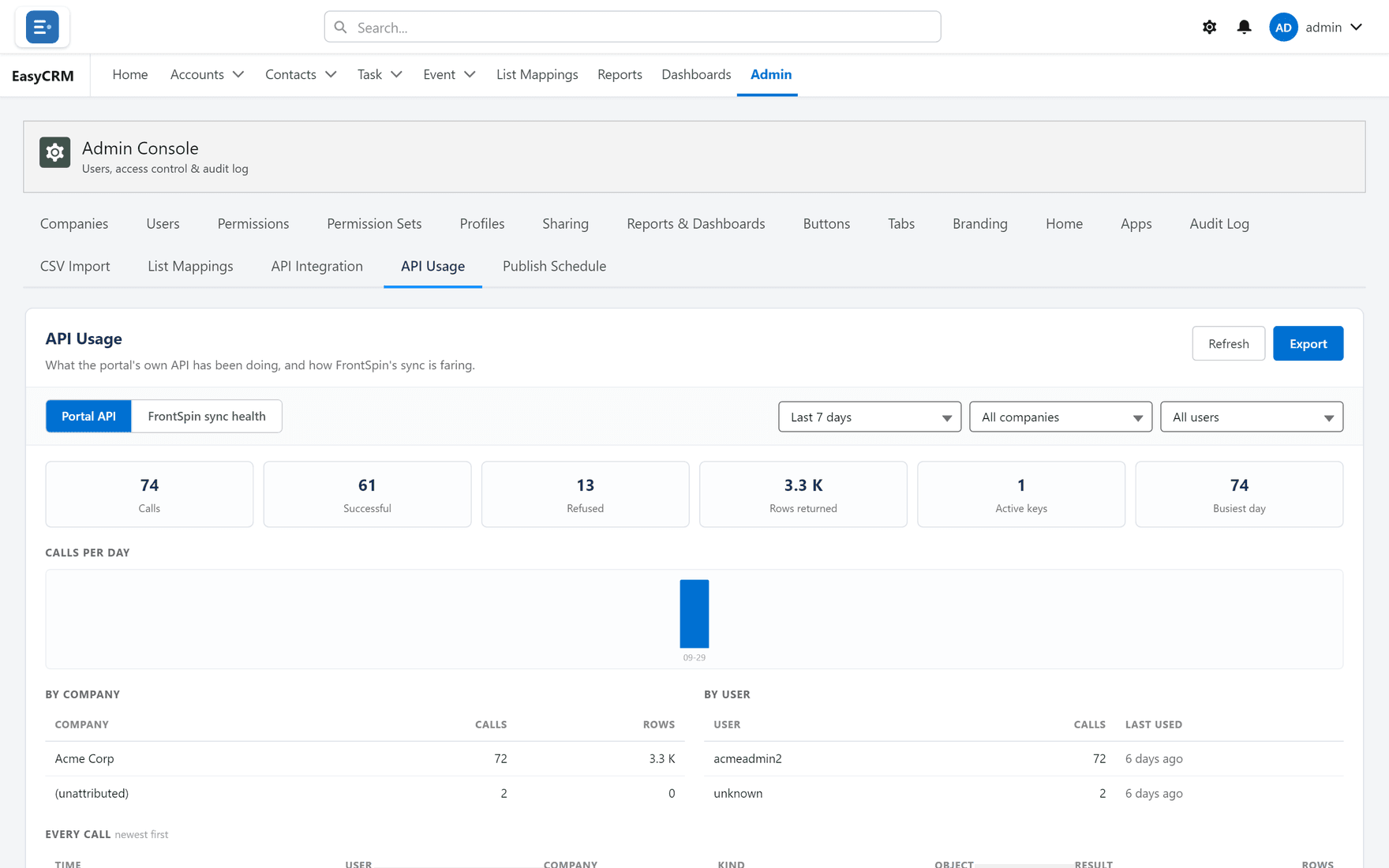This screenshot has height=868, width=1389.
Task: Open the Reports & Dashboards tab
Action: pyautogui.click(x=696, y=223)
